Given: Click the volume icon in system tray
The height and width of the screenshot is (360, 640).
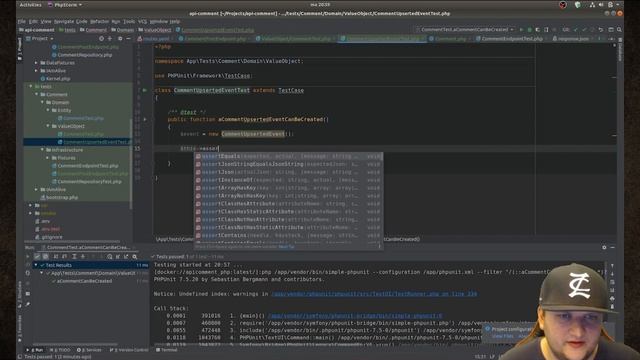Looking at the screenshot, I should point(601,5).
